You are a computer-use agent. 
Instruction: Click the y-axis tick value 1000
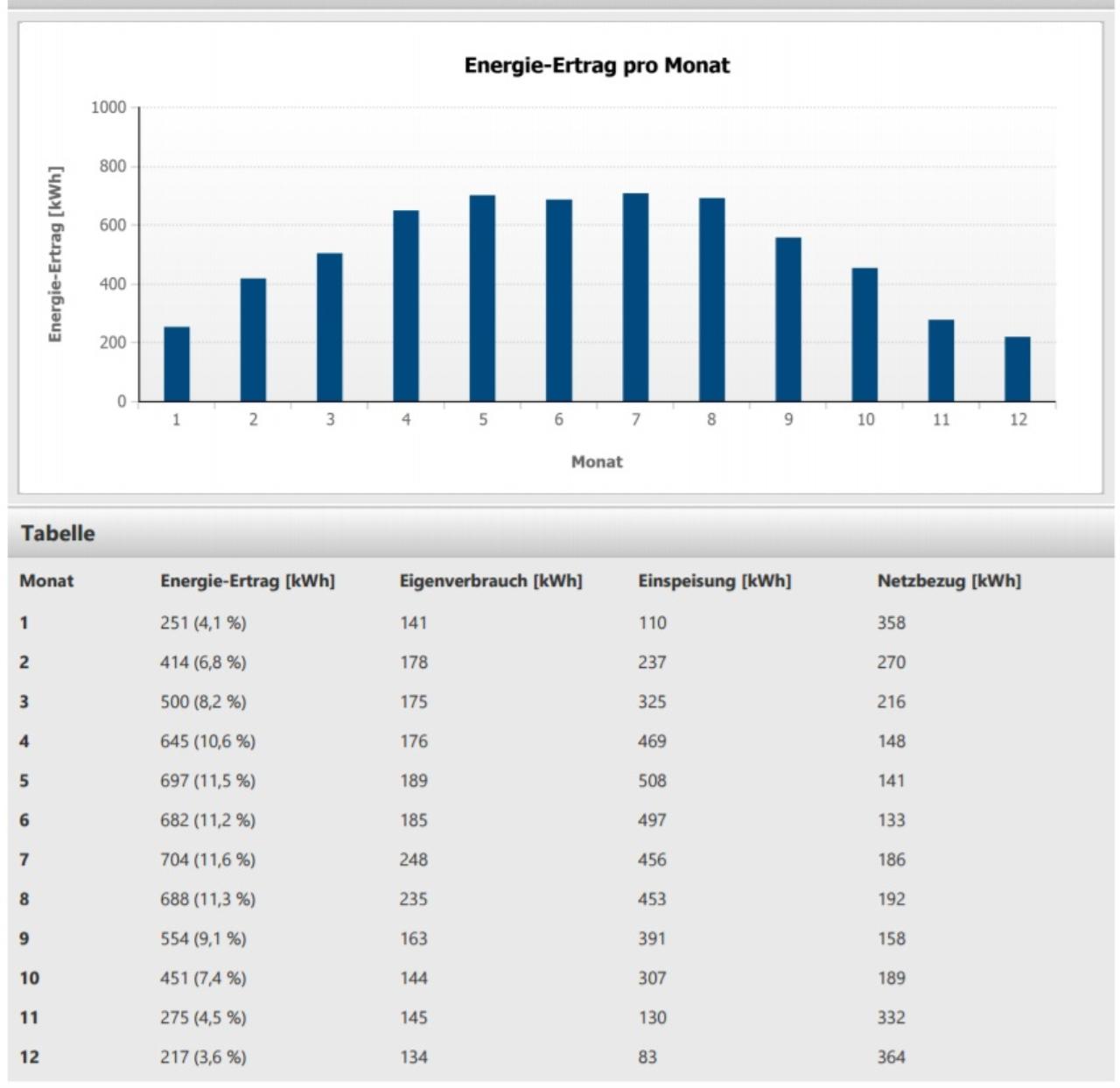tap(108, 108)
